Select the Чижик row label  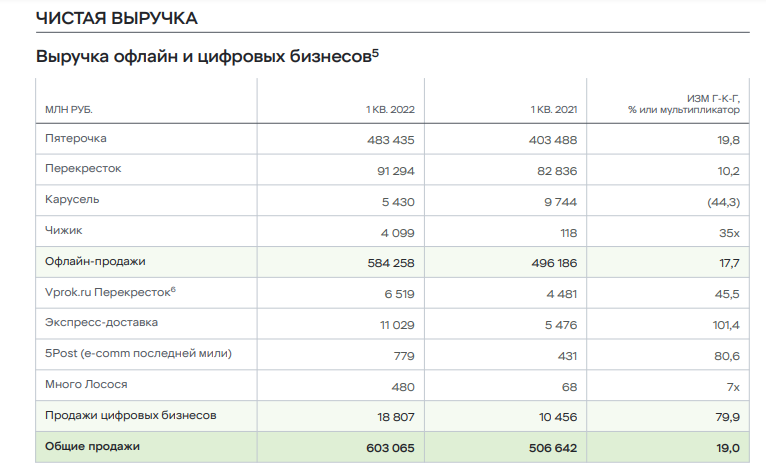click(64, 231)
